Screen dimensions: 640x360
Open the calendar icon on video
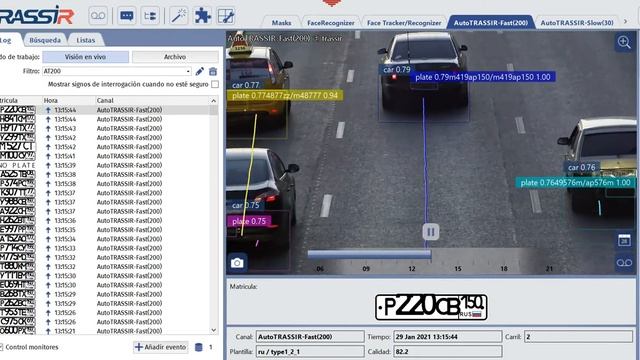pyautogui.click(x=624, y=240)
